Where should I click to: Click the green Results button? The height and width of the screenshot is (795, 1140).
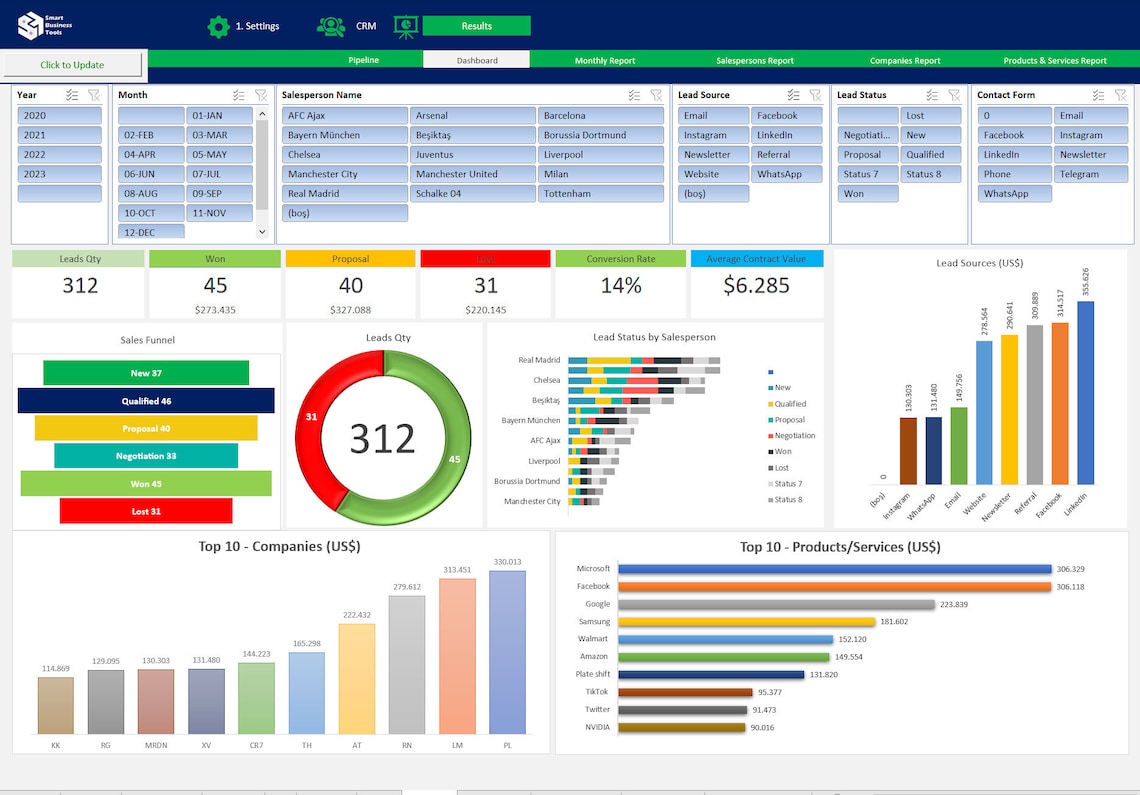pyautogui.click(x=476, y=27)
